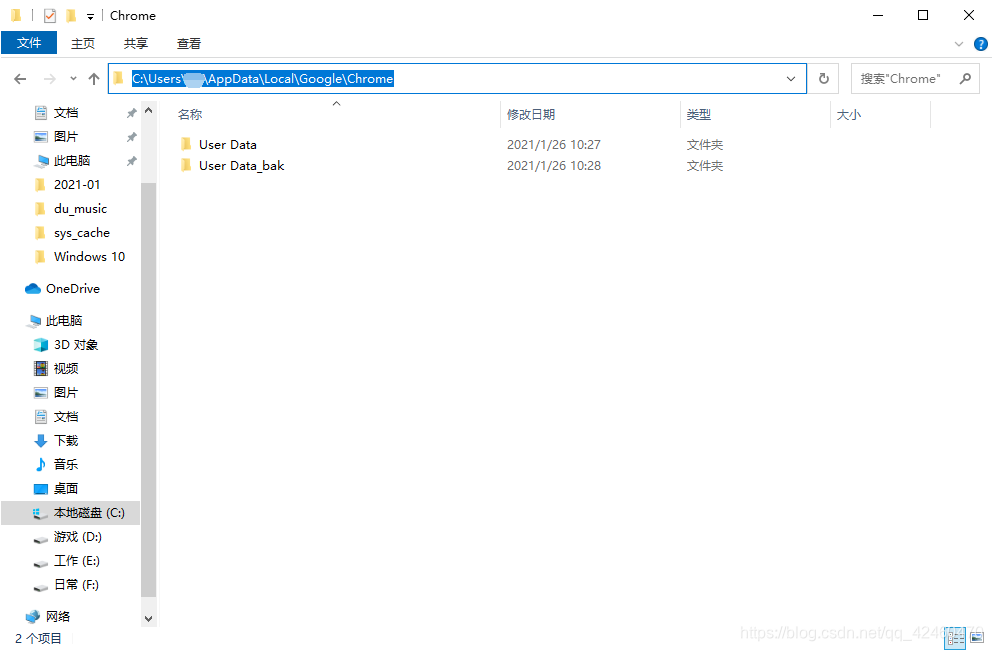Select 工作 (E:) drive
The width and height of the screenshot is (993, 651).
click(76, 560)
